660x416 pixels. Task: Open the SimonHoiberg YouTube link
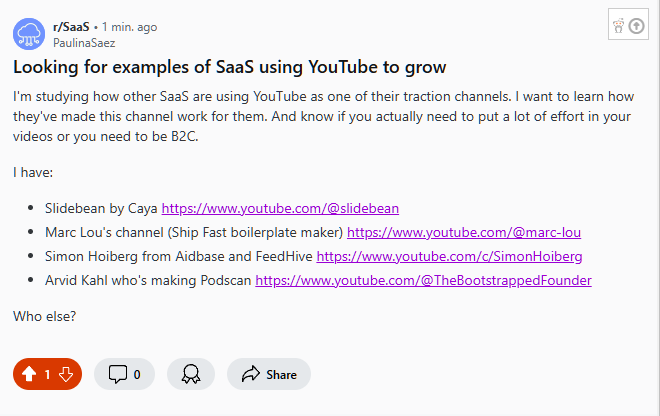449,256
